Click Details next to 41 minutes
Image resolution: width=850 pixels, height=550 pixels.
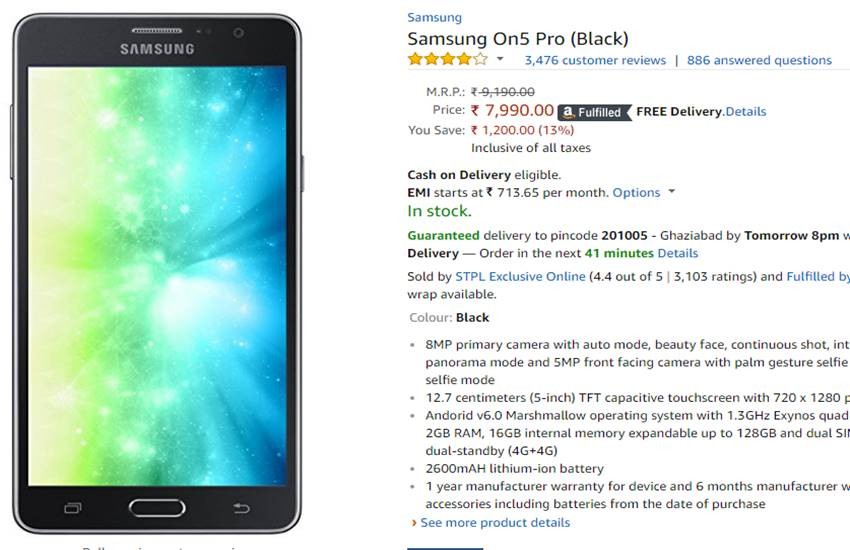tap(678, 253)
